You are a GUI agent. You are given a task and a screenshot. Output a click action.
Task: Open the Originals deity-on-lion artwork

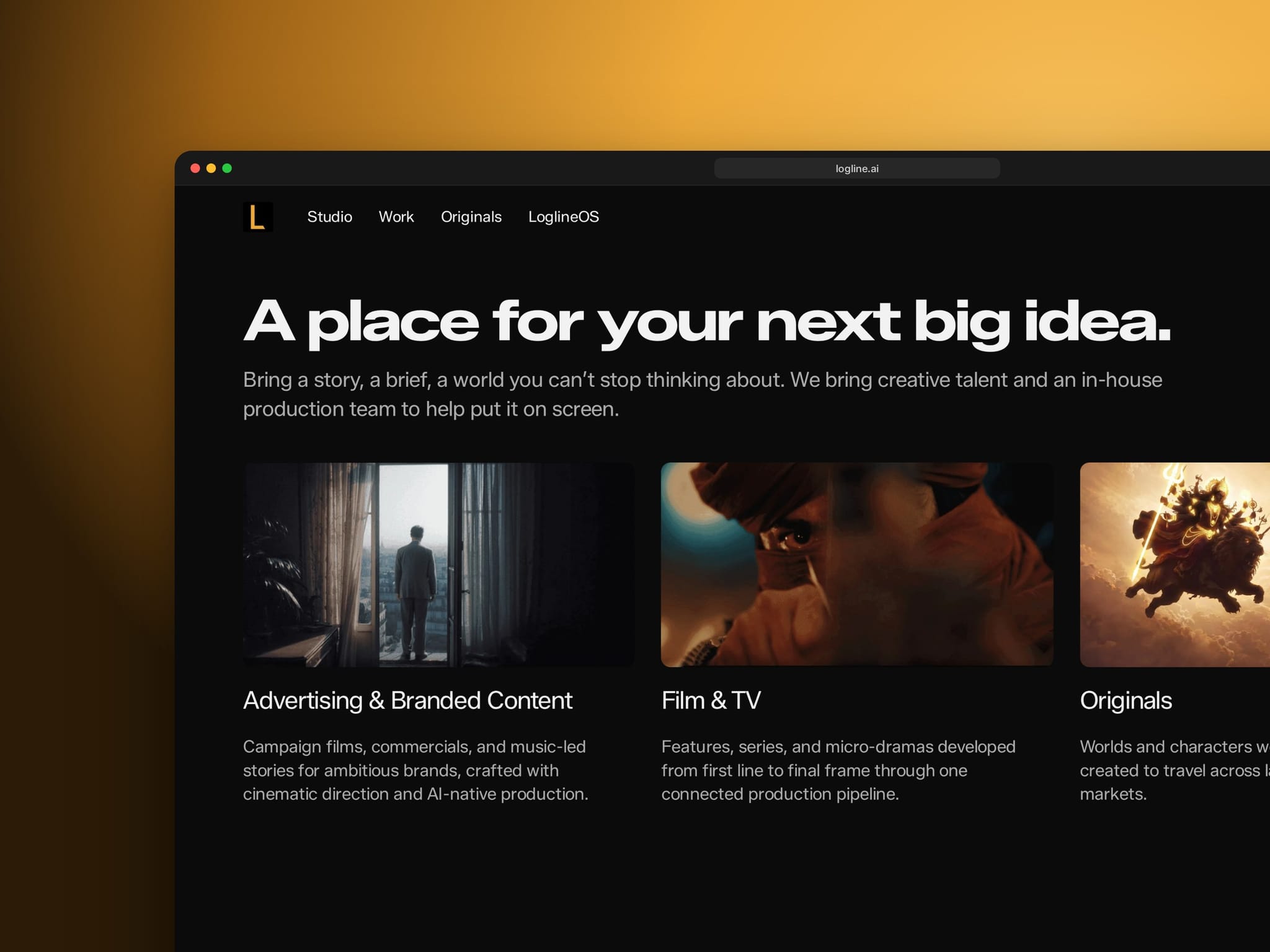(1175, 565)
